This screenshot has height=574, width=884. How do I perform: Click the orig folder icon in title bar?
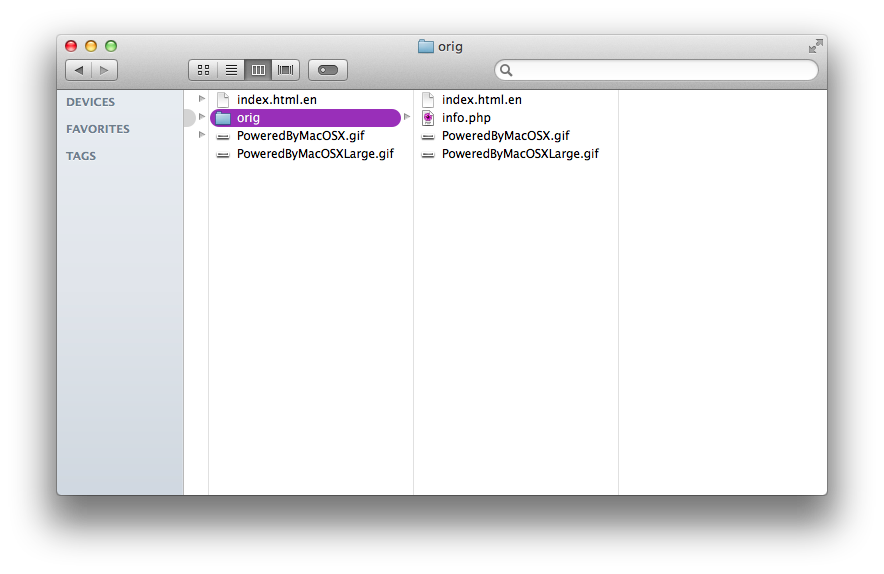coord(426,46)
